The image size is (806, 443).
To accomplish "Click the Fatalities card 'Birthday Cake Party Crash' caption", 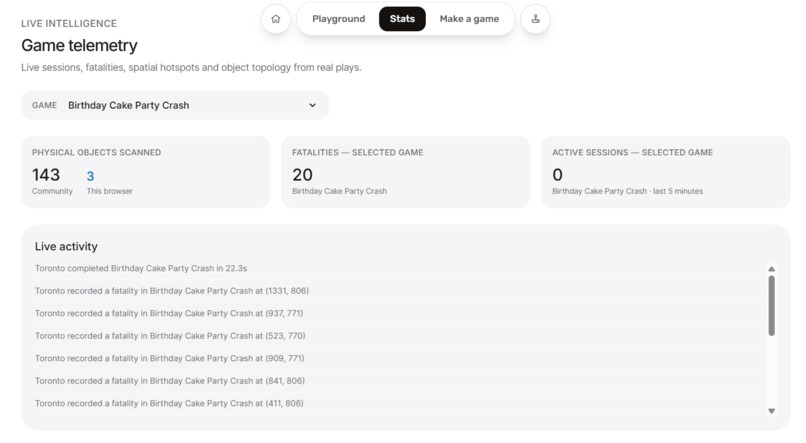I will [x=339, y=191].
